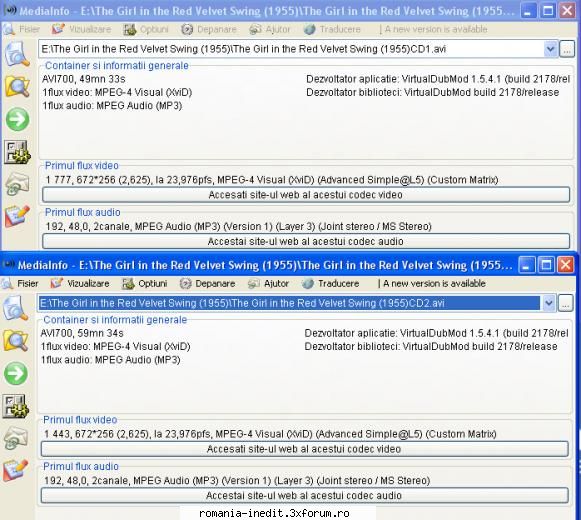Close the CD1 MediaInfo window
Image resolution: width=581 pixels, height=520 pixels.
click(567, 11)
